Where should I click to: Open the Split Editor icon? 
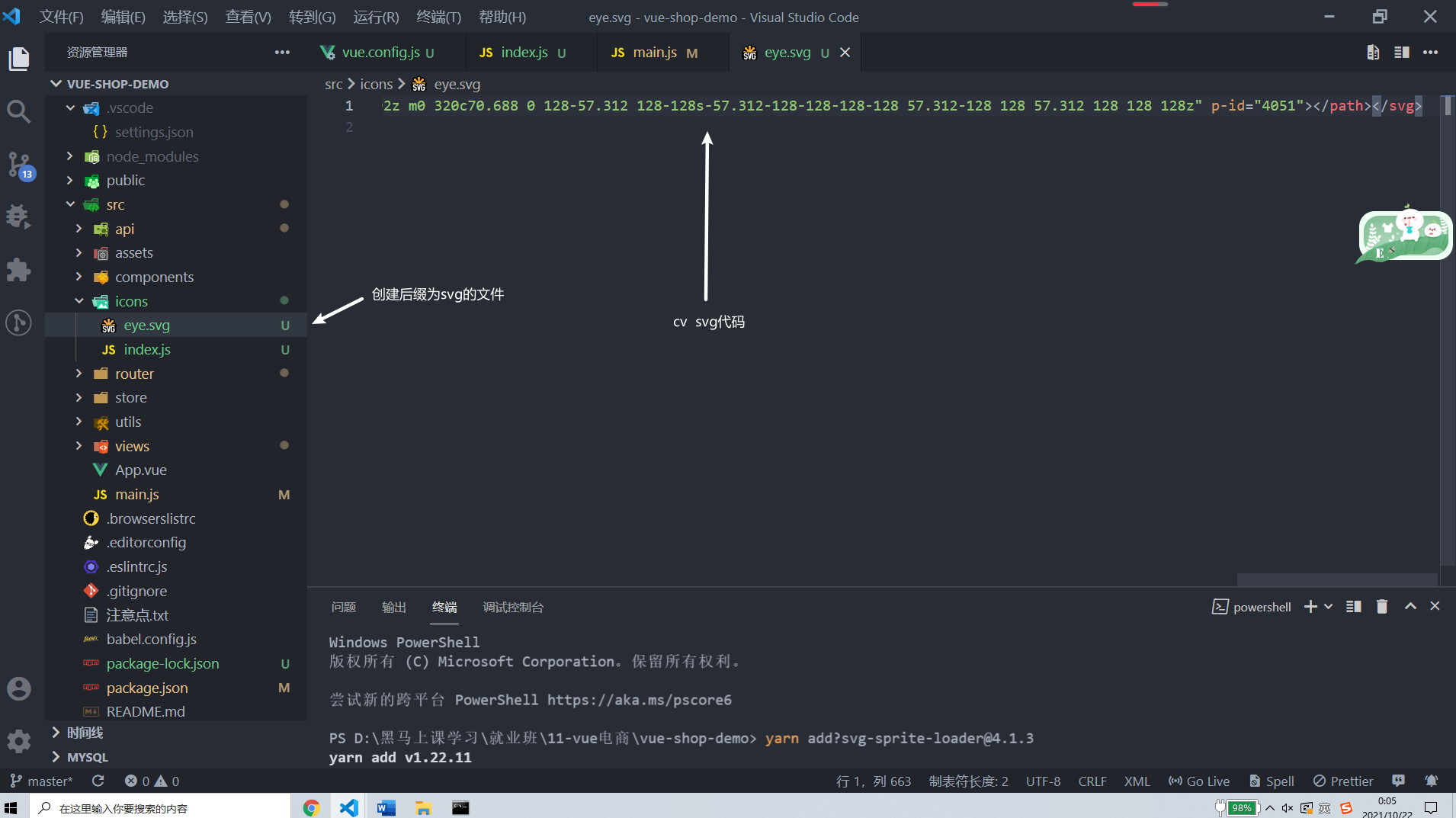(x=1403, y=52)
